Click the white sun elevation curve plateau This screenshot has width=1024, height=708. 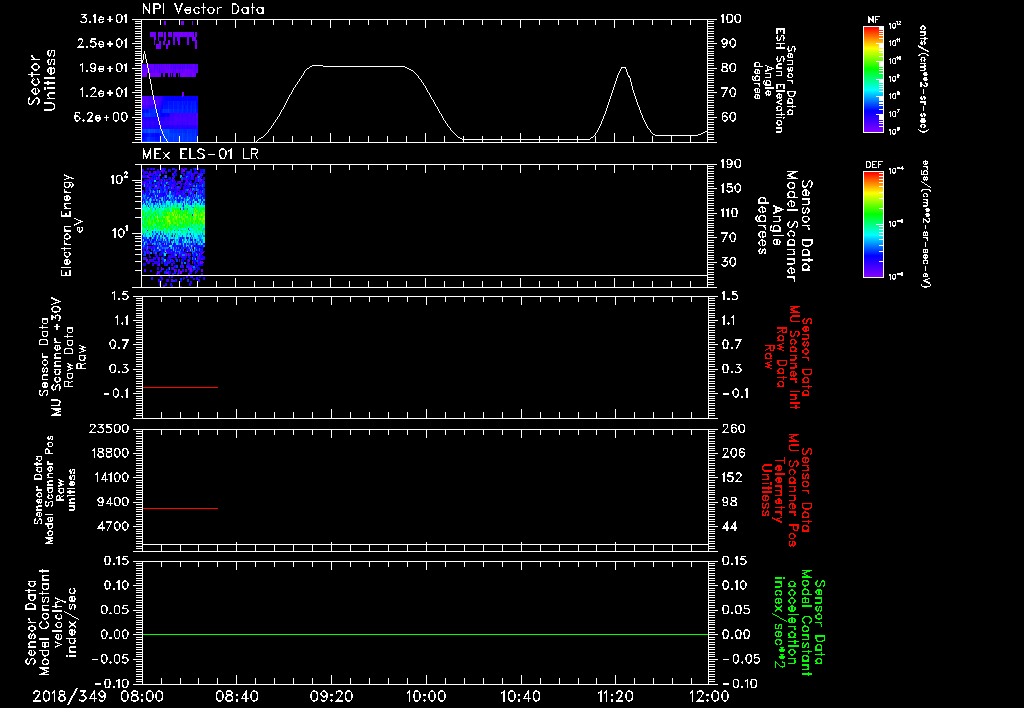coord(358,66)
